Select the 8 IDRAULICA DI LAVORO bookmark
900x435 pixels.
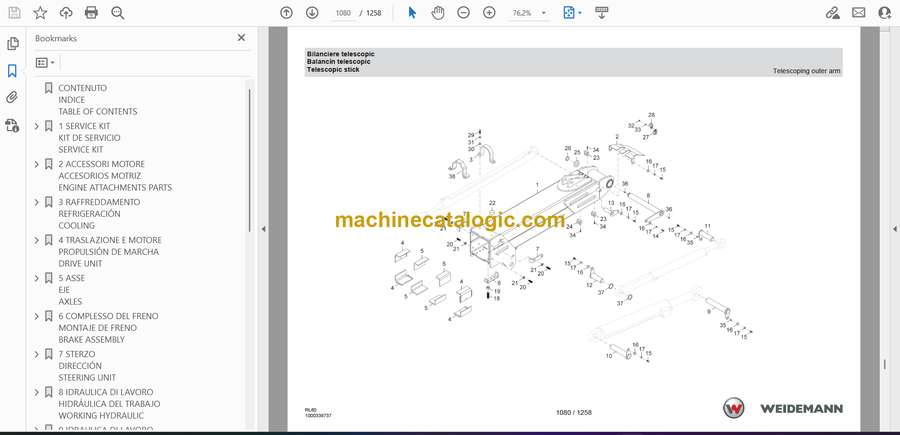pos(109,403)
